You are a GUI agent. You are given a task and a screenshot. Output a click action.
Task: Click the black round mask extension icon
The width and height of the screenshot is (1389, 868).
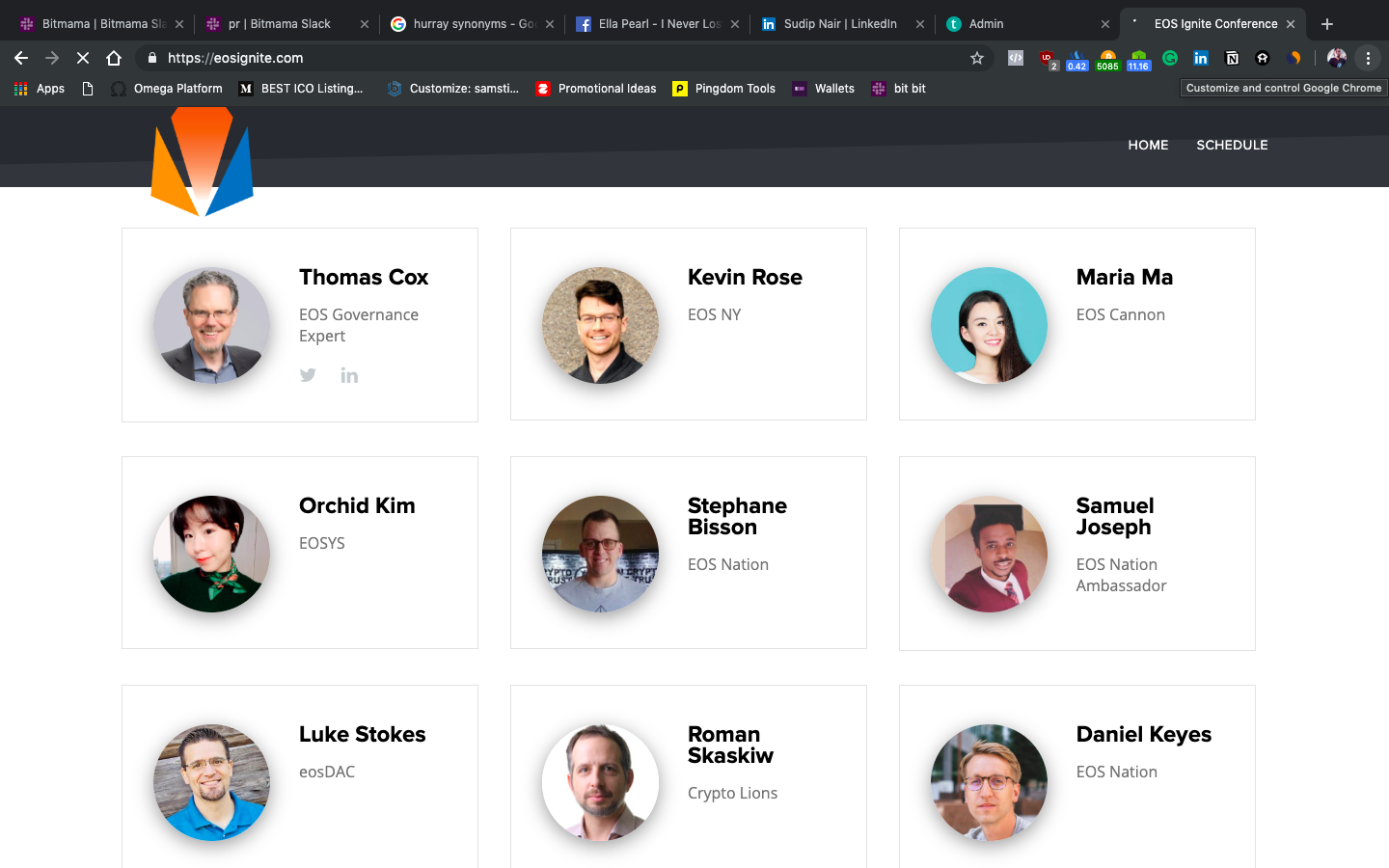click(x=1263, y=58)
